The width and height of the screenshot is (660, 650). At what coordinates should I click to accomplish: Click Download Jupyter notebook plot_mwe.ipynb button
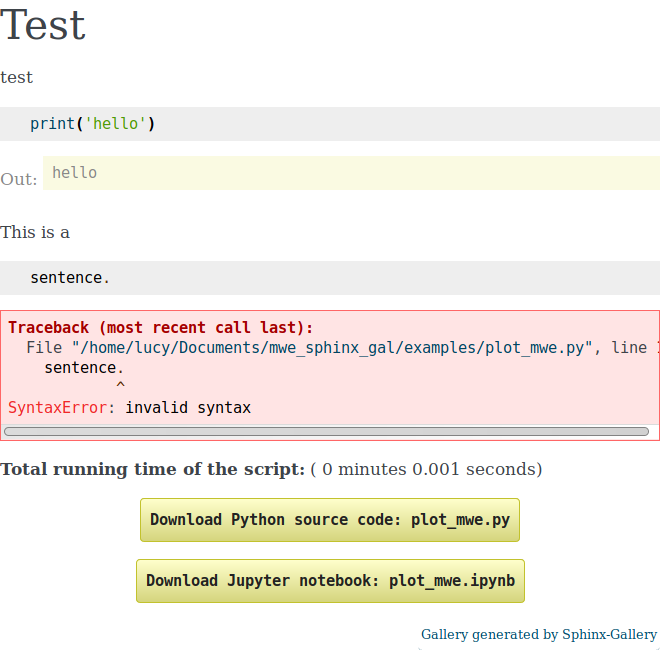pos(330,580)
